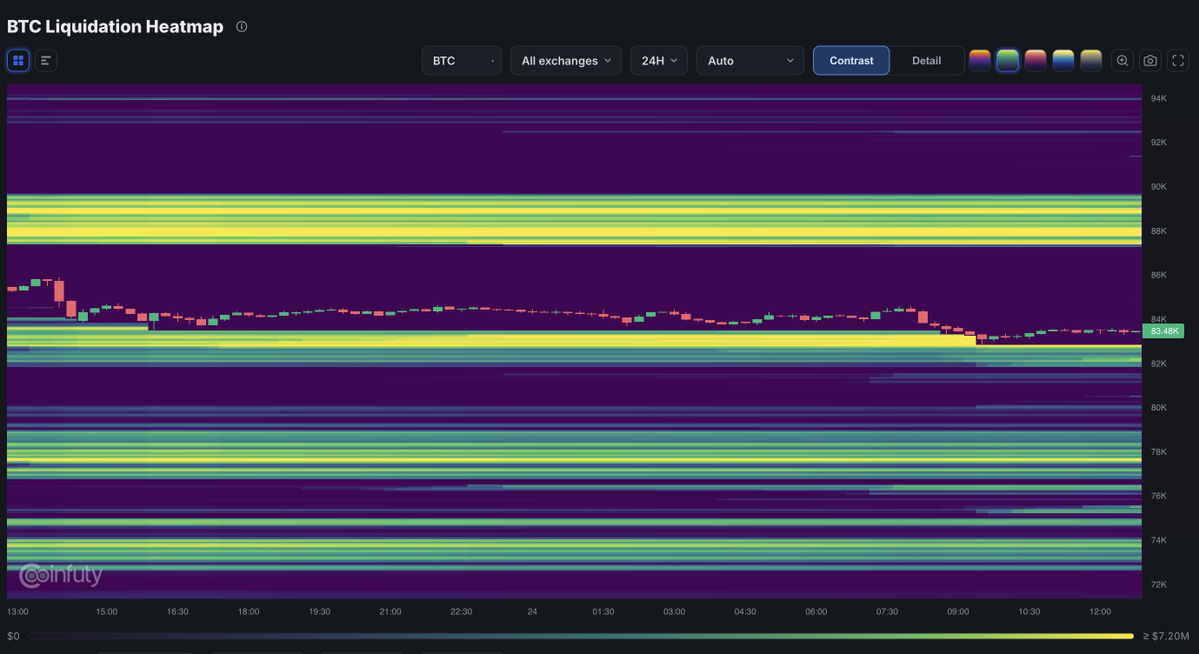Click the zoom magnifier icon
The image size is (1199, 654).
point(1123,60)
